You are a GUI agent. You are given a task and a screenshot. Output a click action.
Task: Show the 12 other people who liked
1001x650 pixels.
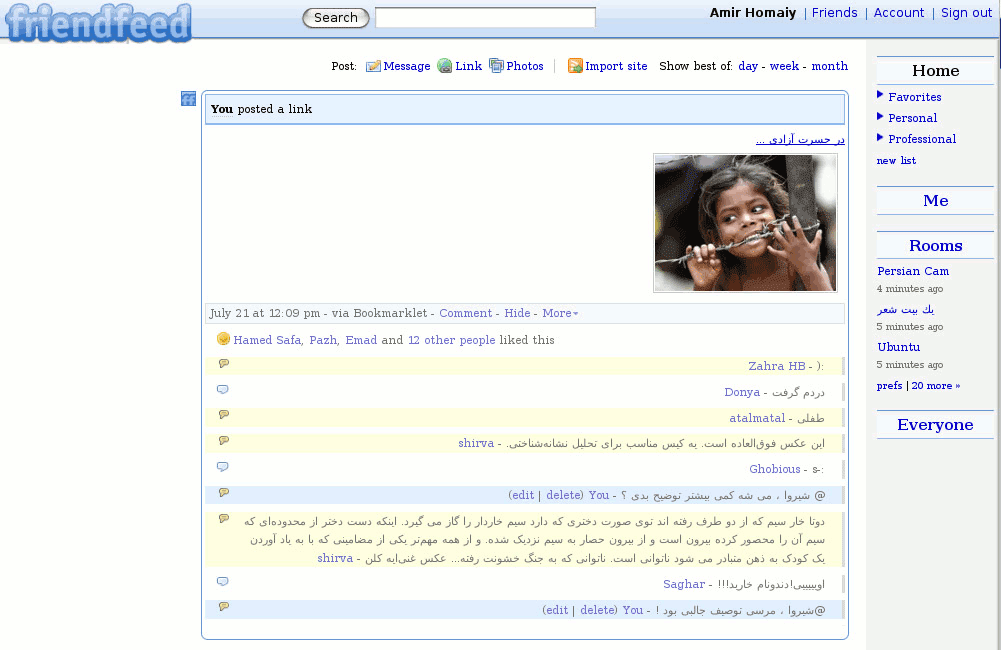point(451,340)
